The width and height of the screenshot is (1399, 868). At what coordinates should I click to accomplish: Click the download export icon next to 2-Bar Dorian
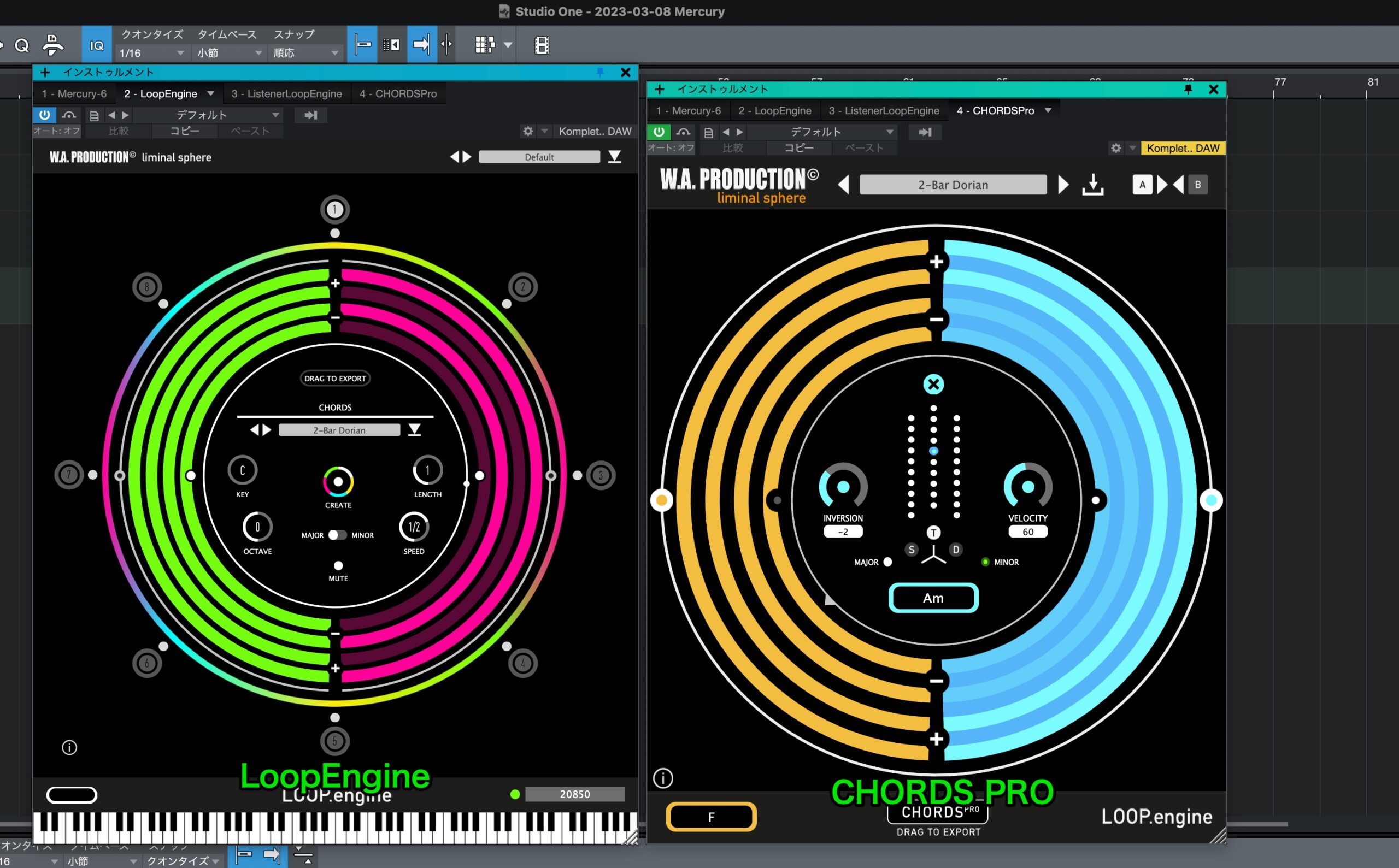click(1092, 185)
